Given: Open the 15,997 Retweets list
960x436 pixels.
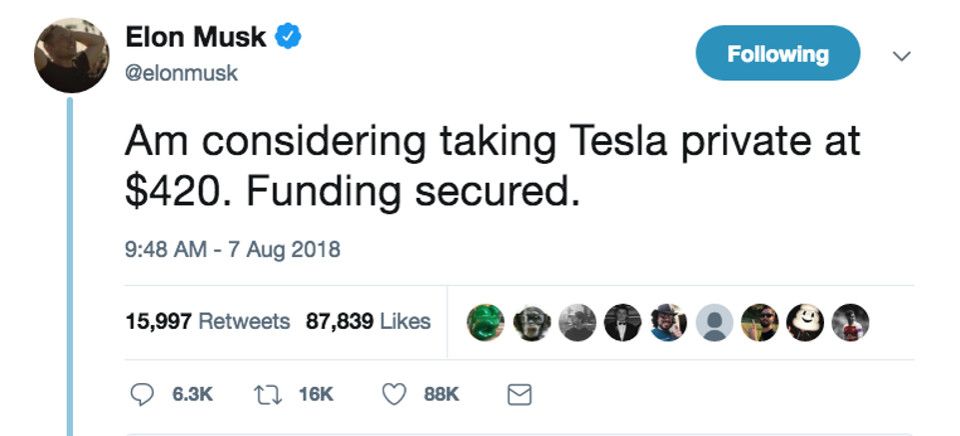Looking at the screenshot, I should 207,321.
